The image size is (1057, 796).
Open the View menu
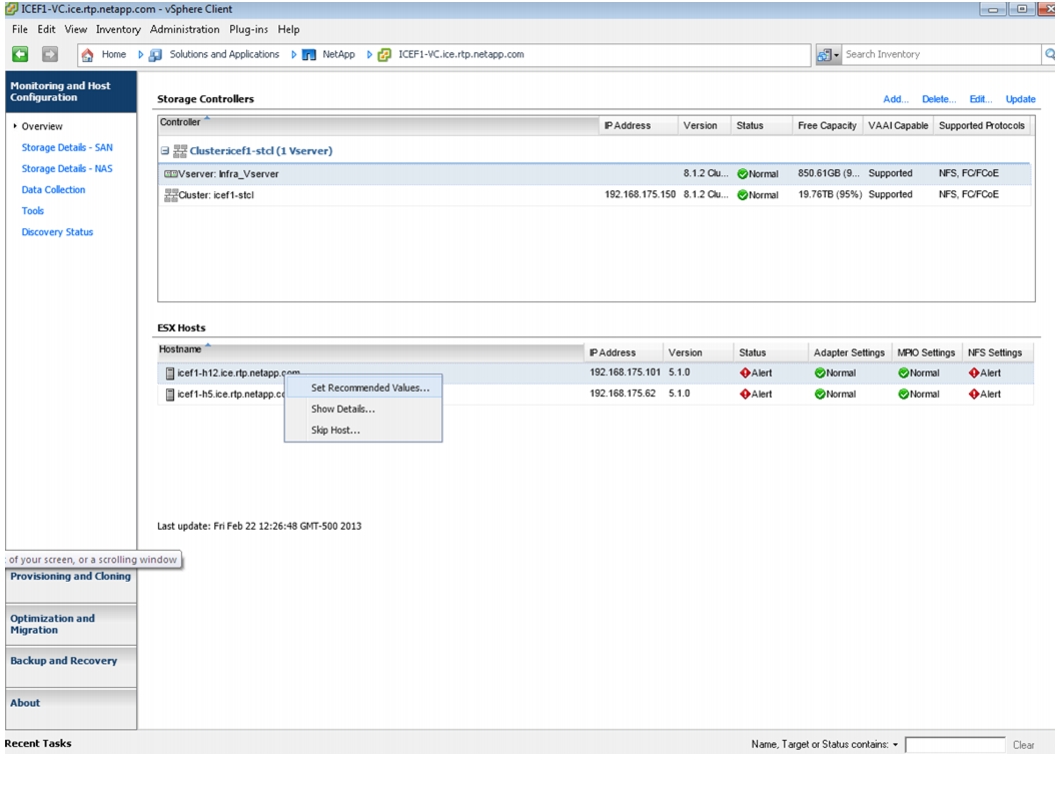(x=76, y=30)
